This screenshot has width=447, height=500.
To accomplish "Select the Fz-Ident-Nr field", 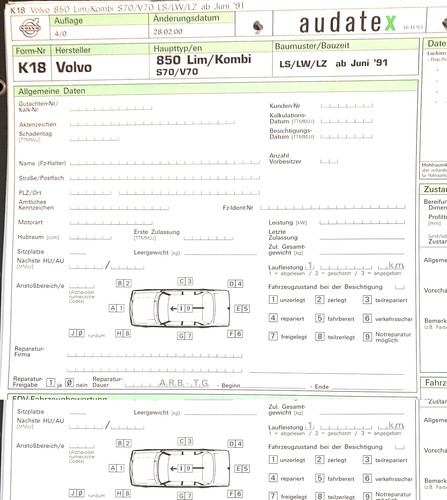I will pos(333,207).
